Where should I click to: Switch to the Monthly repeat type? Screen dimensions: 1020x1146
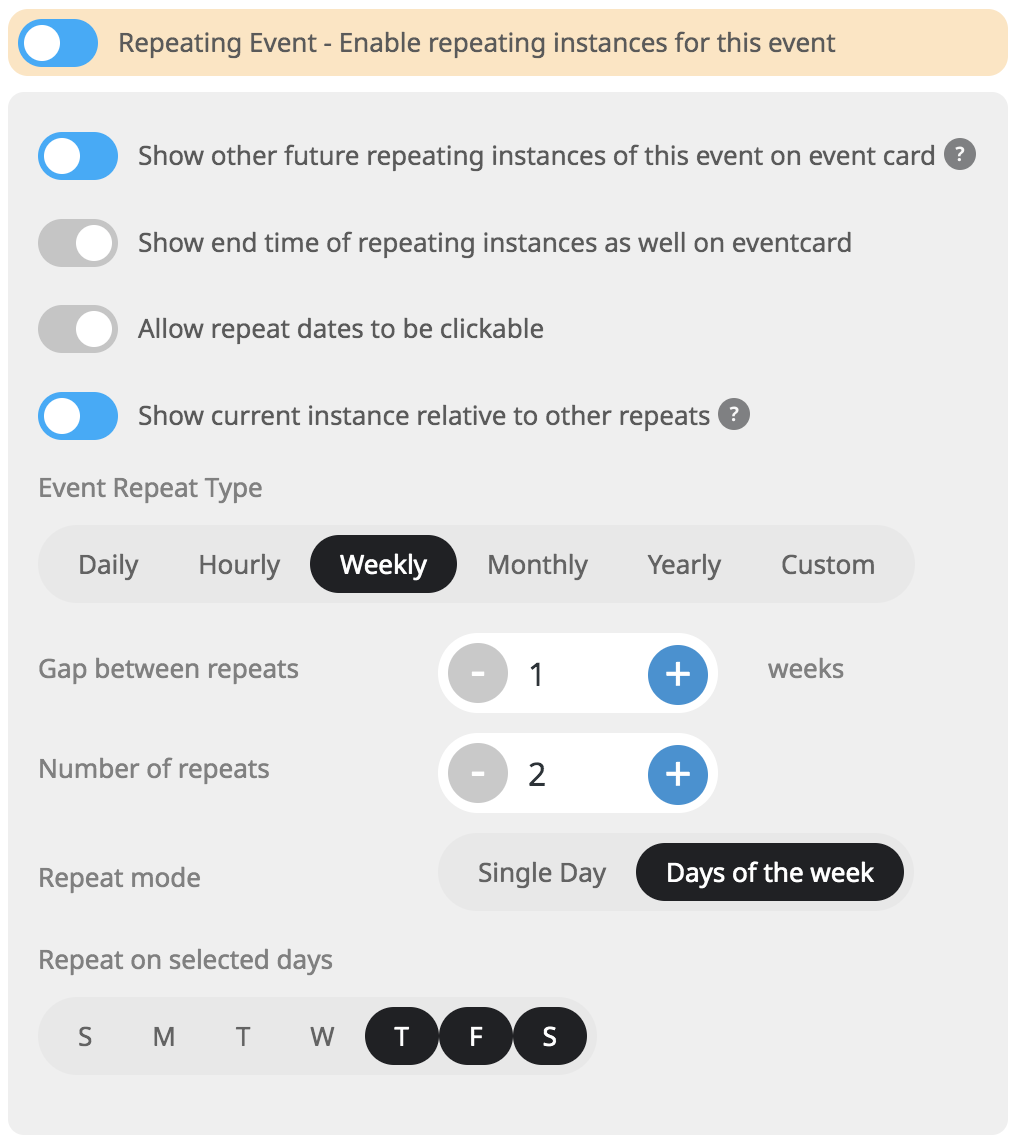pyautogui.click(x=537, y=564)
